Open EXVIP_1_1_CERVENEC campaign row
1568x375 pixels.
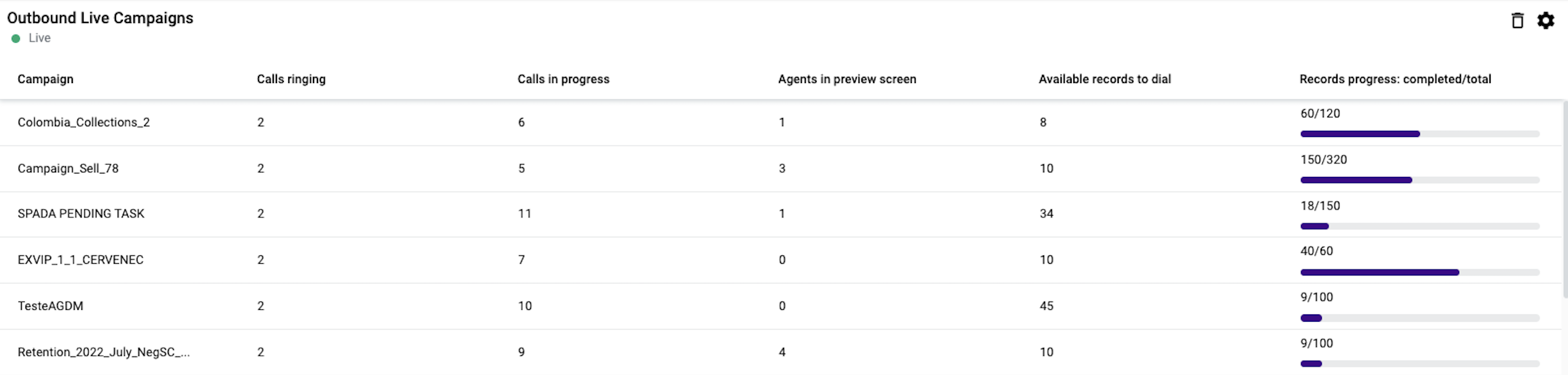(80, 260)
